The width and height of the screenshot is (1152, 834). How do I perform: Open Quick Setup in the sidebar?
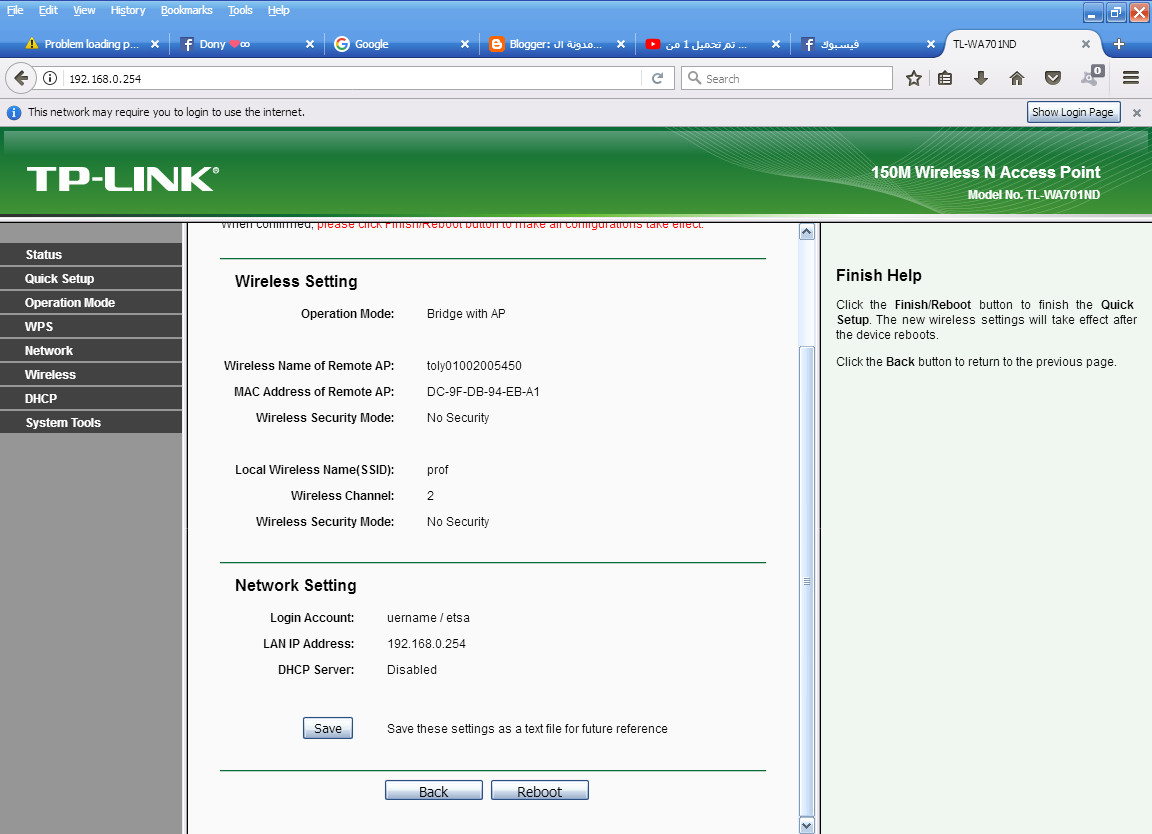(x=90, y=278)
